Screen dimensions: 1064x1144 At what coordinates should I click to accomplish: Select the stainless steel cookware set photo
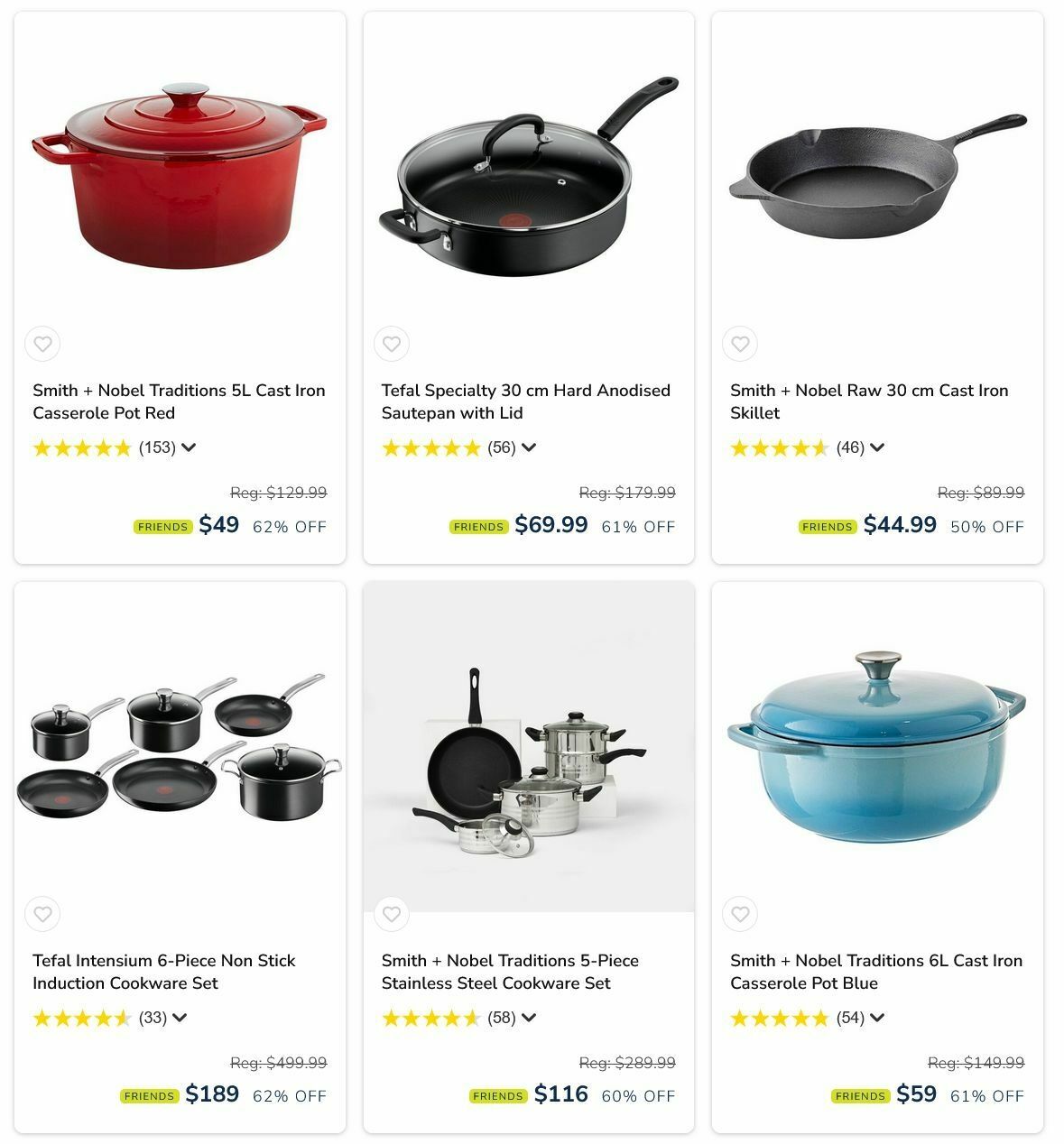(x=529, y=747)
